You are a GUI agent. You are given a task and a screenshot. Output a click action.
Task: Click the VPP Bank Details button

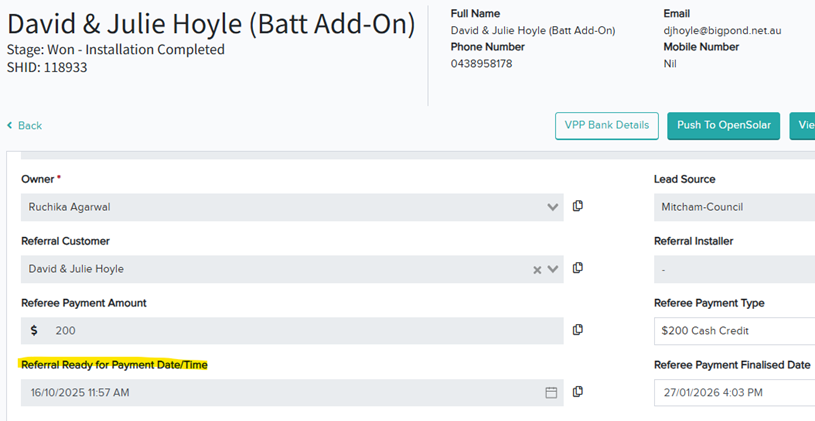click(607, 125)
